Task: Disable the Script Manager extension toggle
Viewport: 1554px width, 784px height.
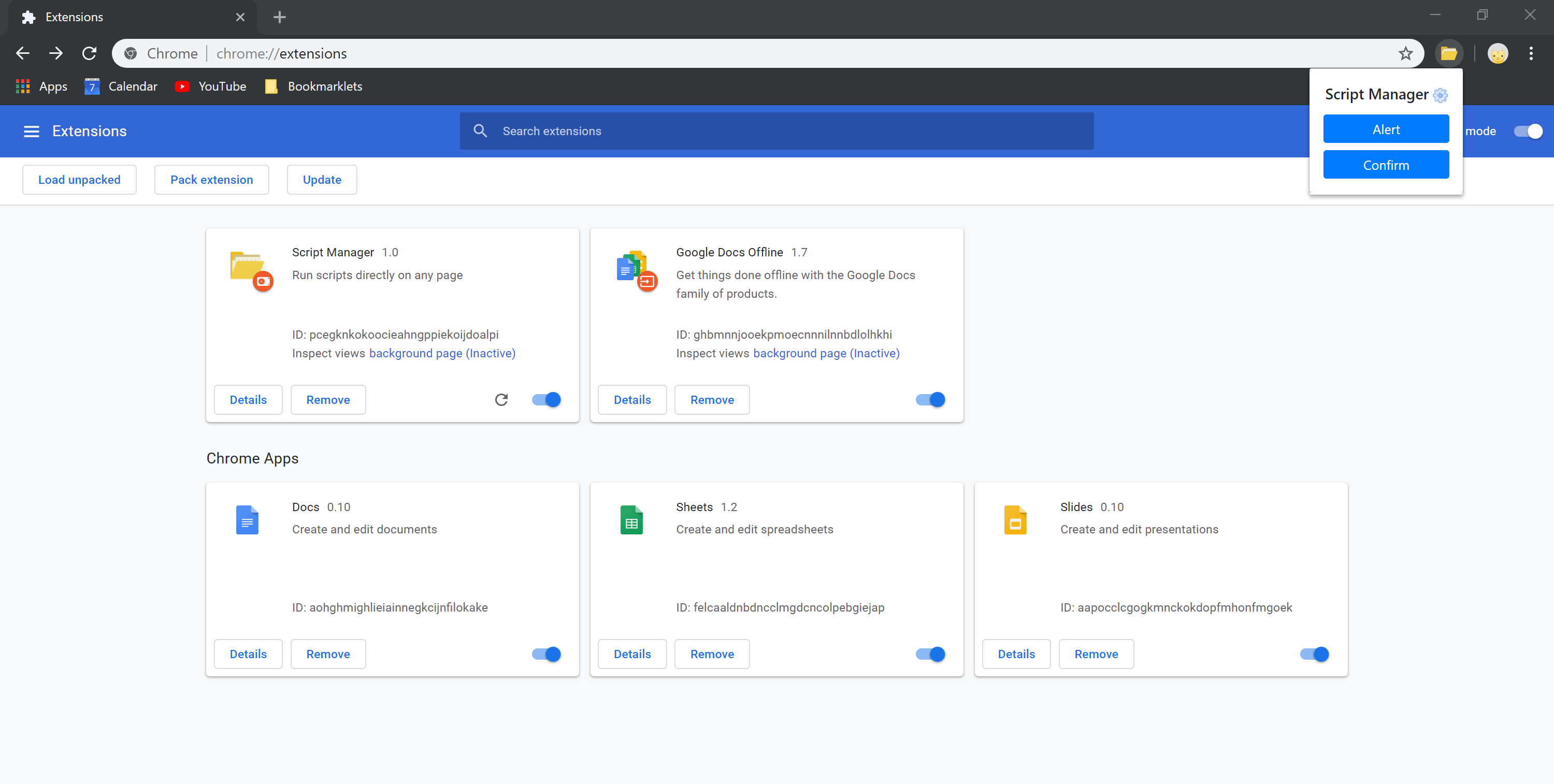Action: click(x=546, y=400)
